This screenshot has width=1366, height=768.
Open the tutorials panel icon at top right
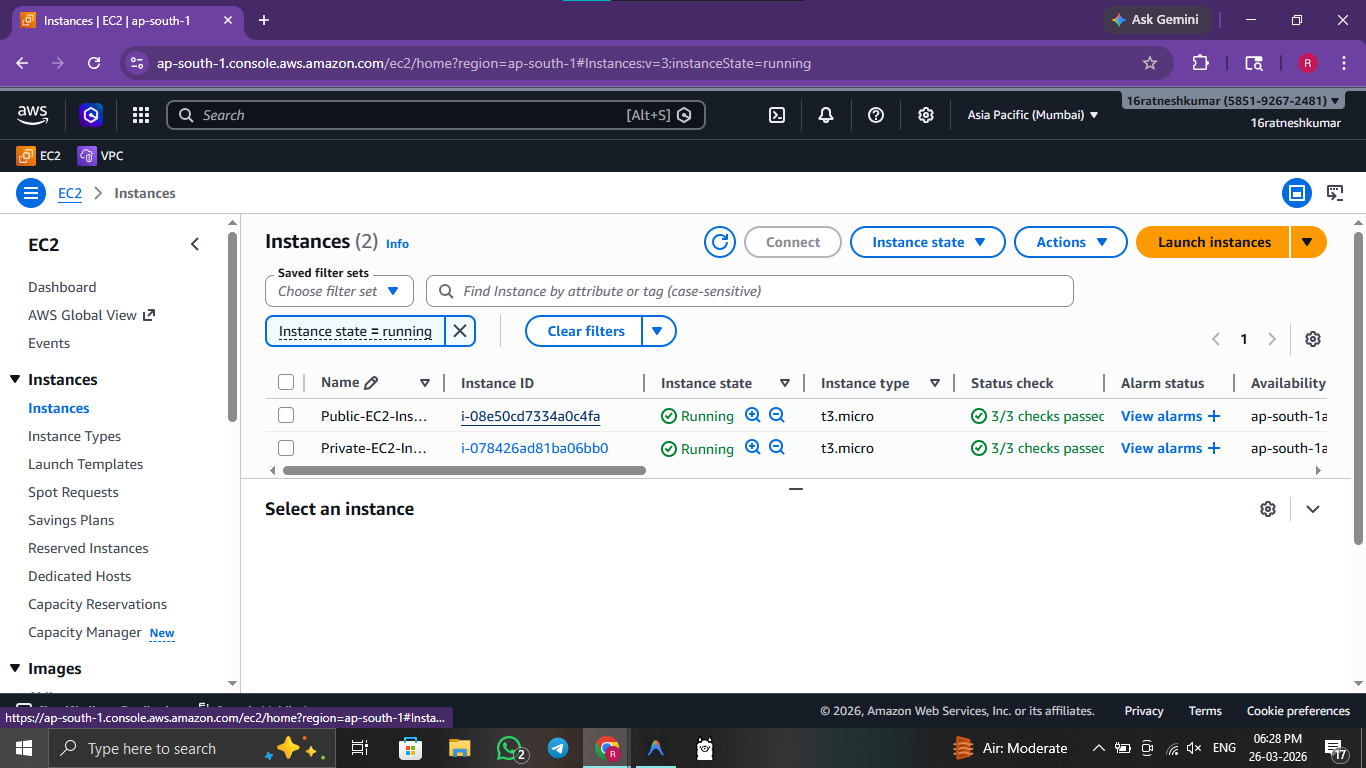coord(1335,193)
